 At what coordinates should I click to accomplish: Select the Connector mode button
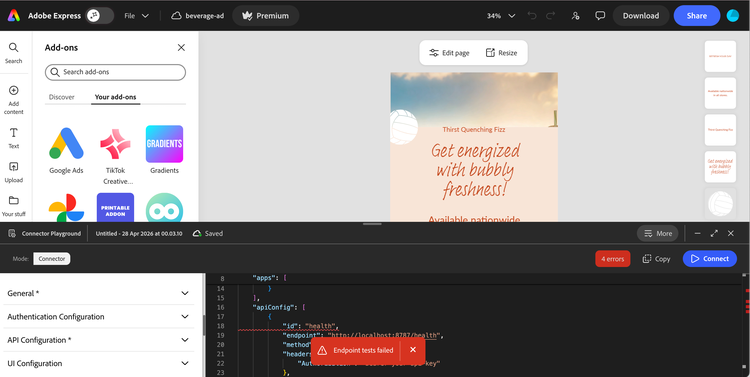(52, 259)
